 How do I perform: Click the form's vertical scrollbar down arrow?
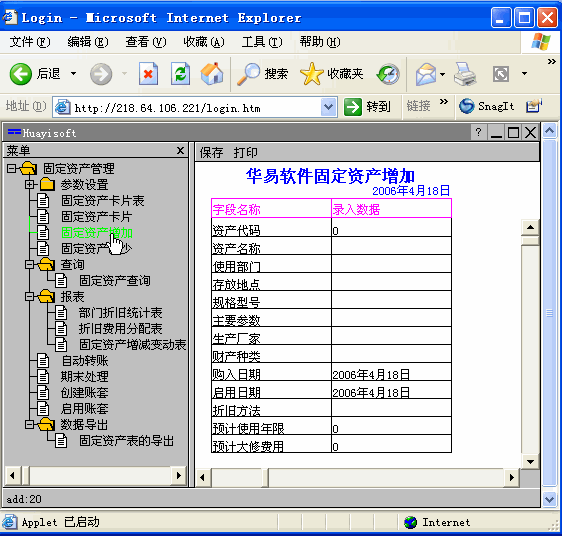pos(530,461)
